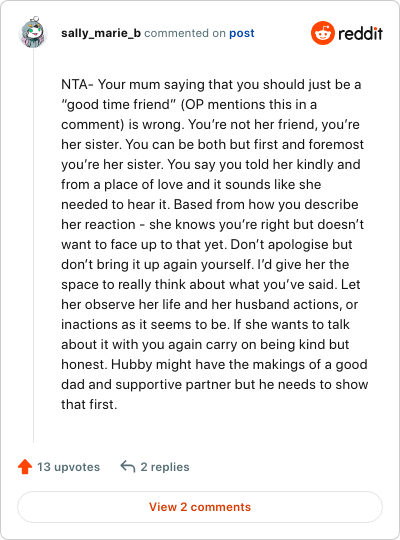
Task: Follow the blue 'post' link
Action: pyautogui.click(x=242, y=33)
